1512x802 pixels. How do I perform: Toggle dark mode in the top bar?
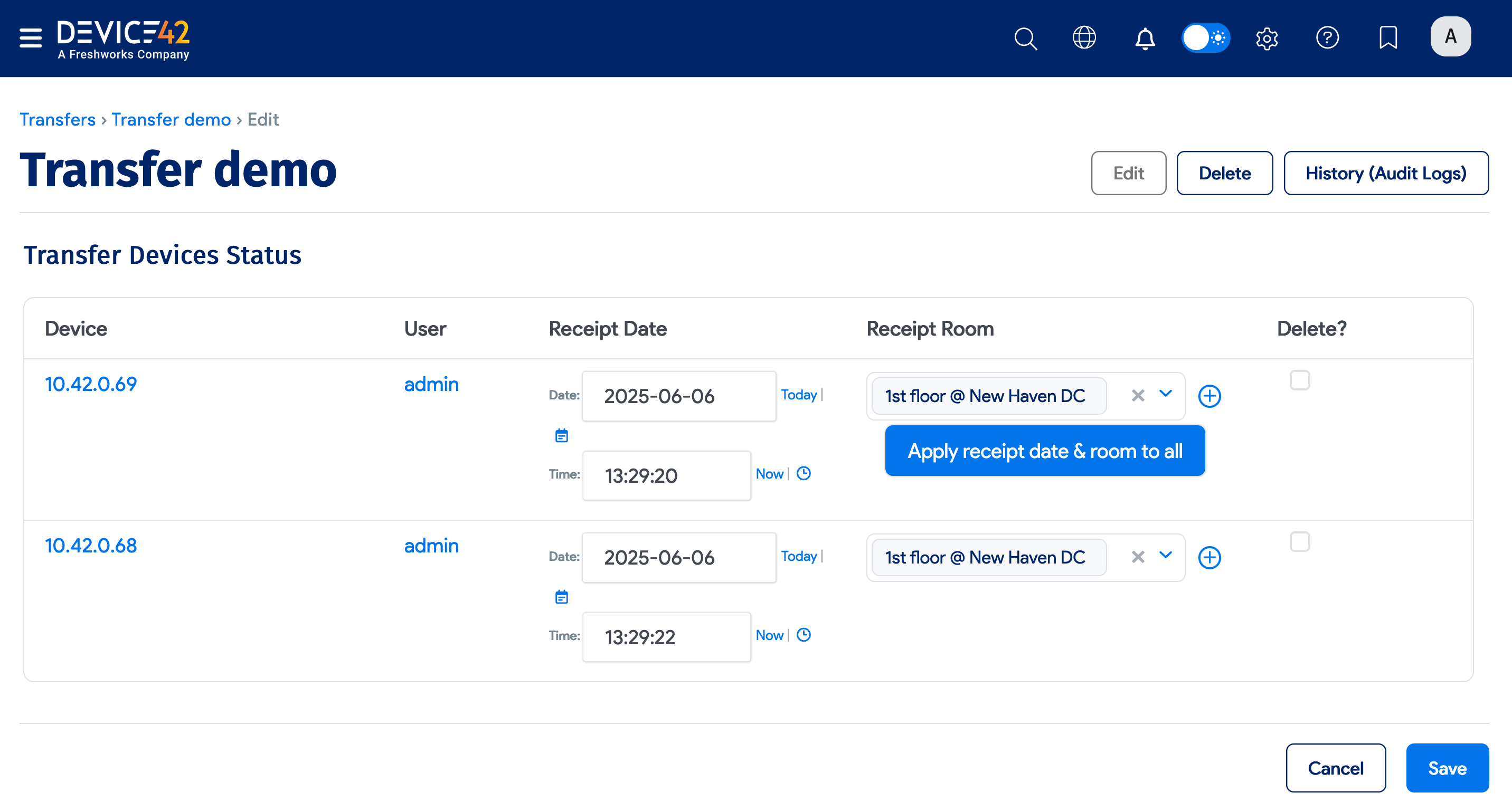point(1206,37)
